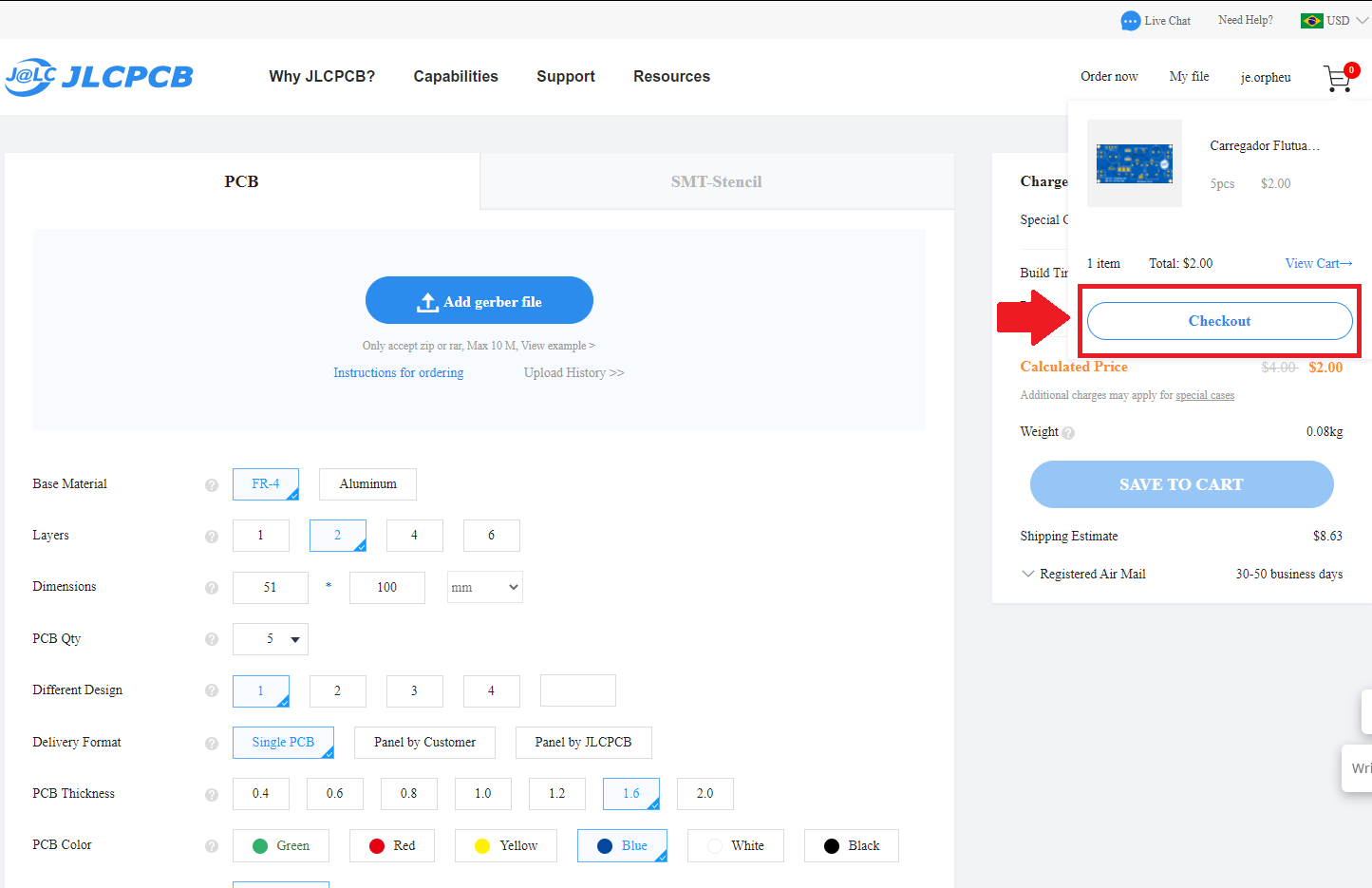Select Yellow PCB color

click(x=506, y=846)
